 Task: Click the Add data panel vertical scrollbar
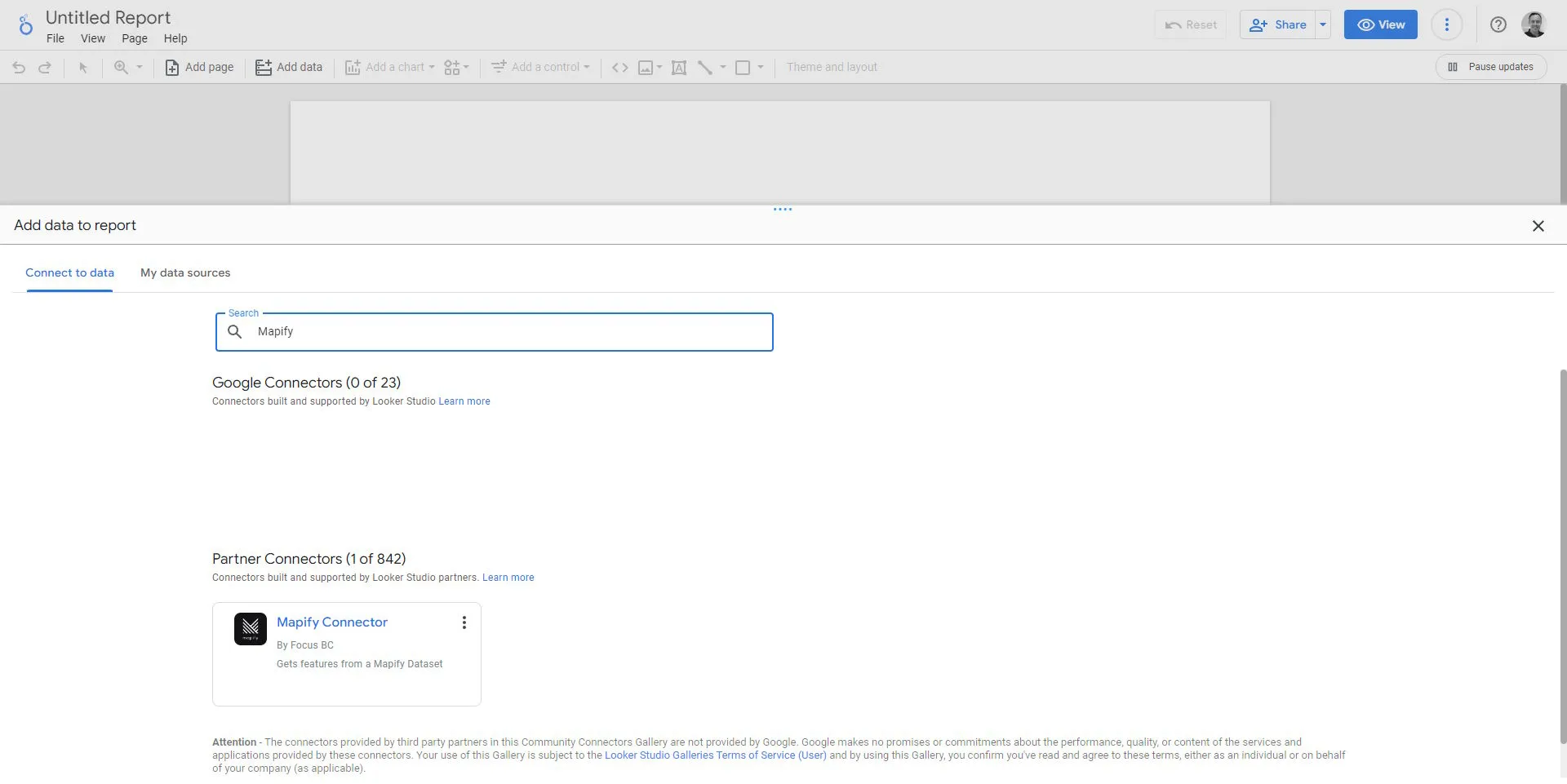coord(1563,555)
